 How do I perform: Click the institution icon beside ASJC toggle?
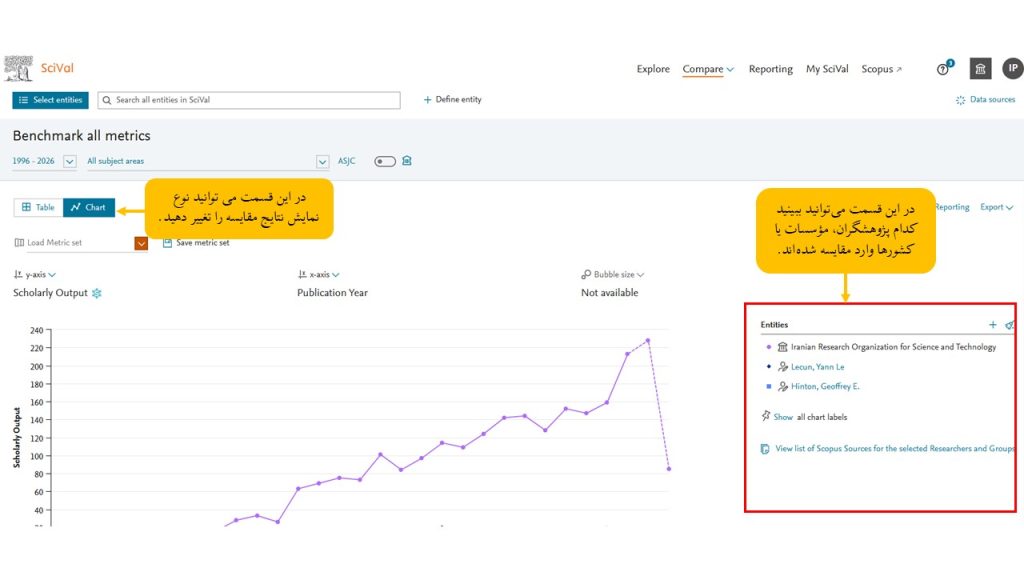[407, 161]
